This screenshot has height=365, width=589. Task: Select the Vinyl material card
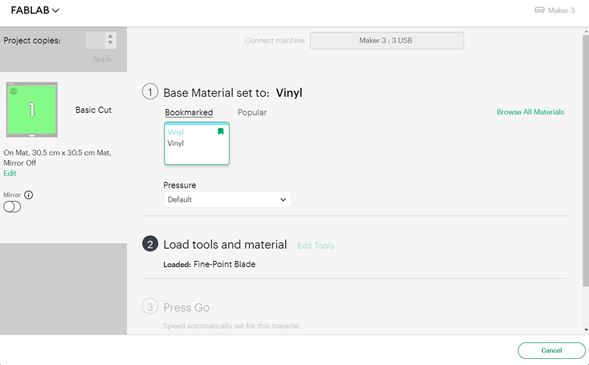click(197, 143)
